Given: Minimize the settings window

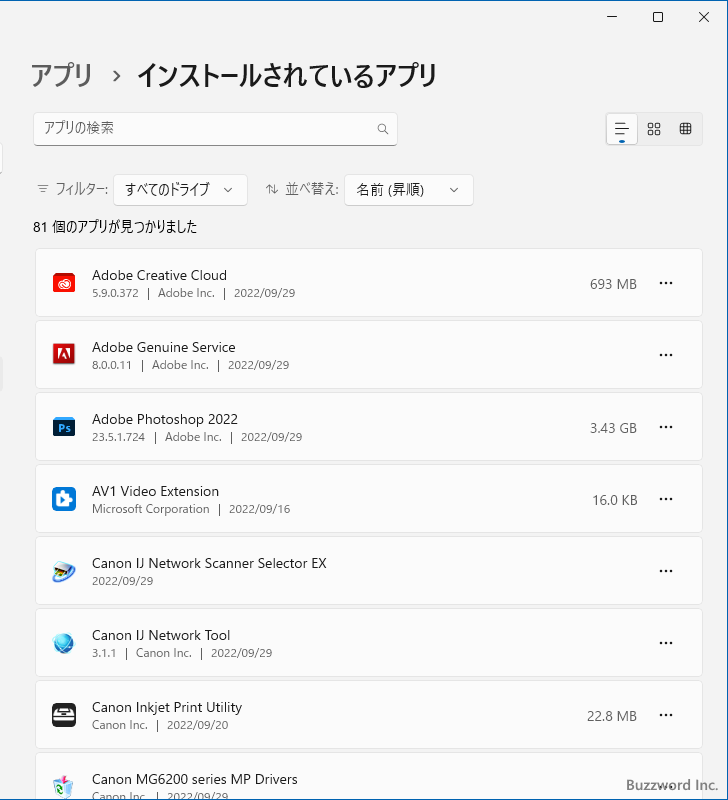Looking at the screenshot, I should (612, 17).
